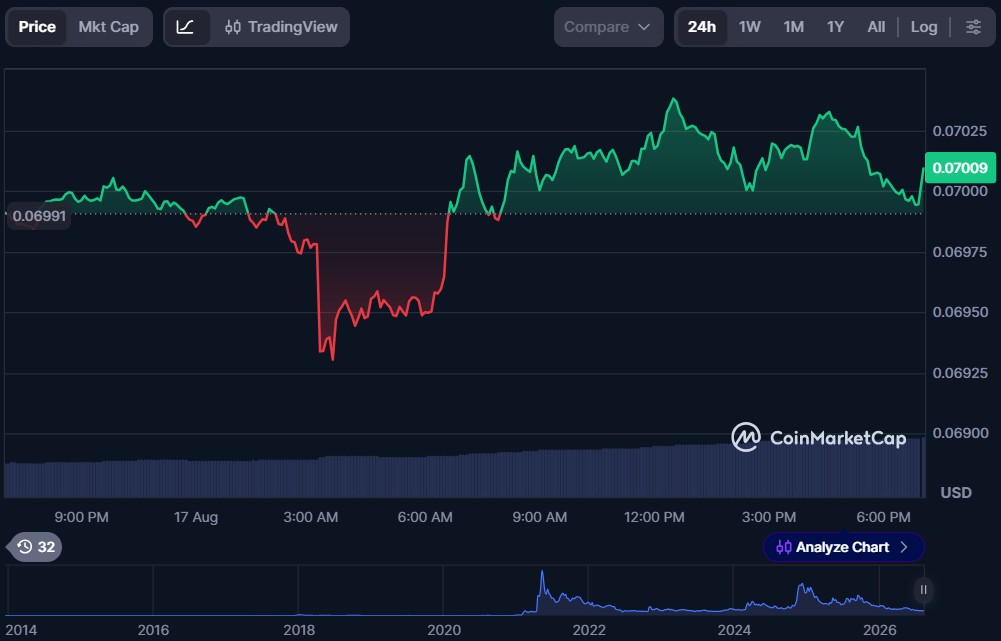Click the 9:00 AM time label
This screenshot has height=641, width=1001.
tap(539, 517)
